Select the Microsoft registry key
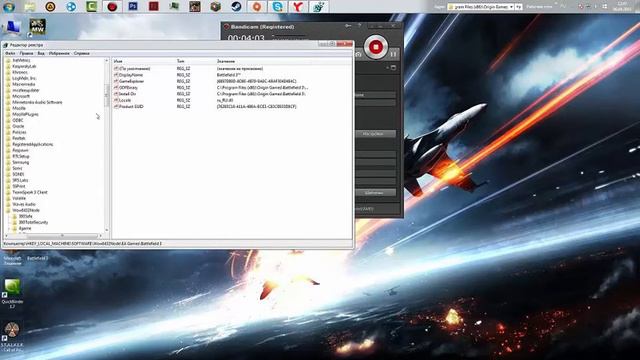The image size is (640, 360). click(21, 96)
